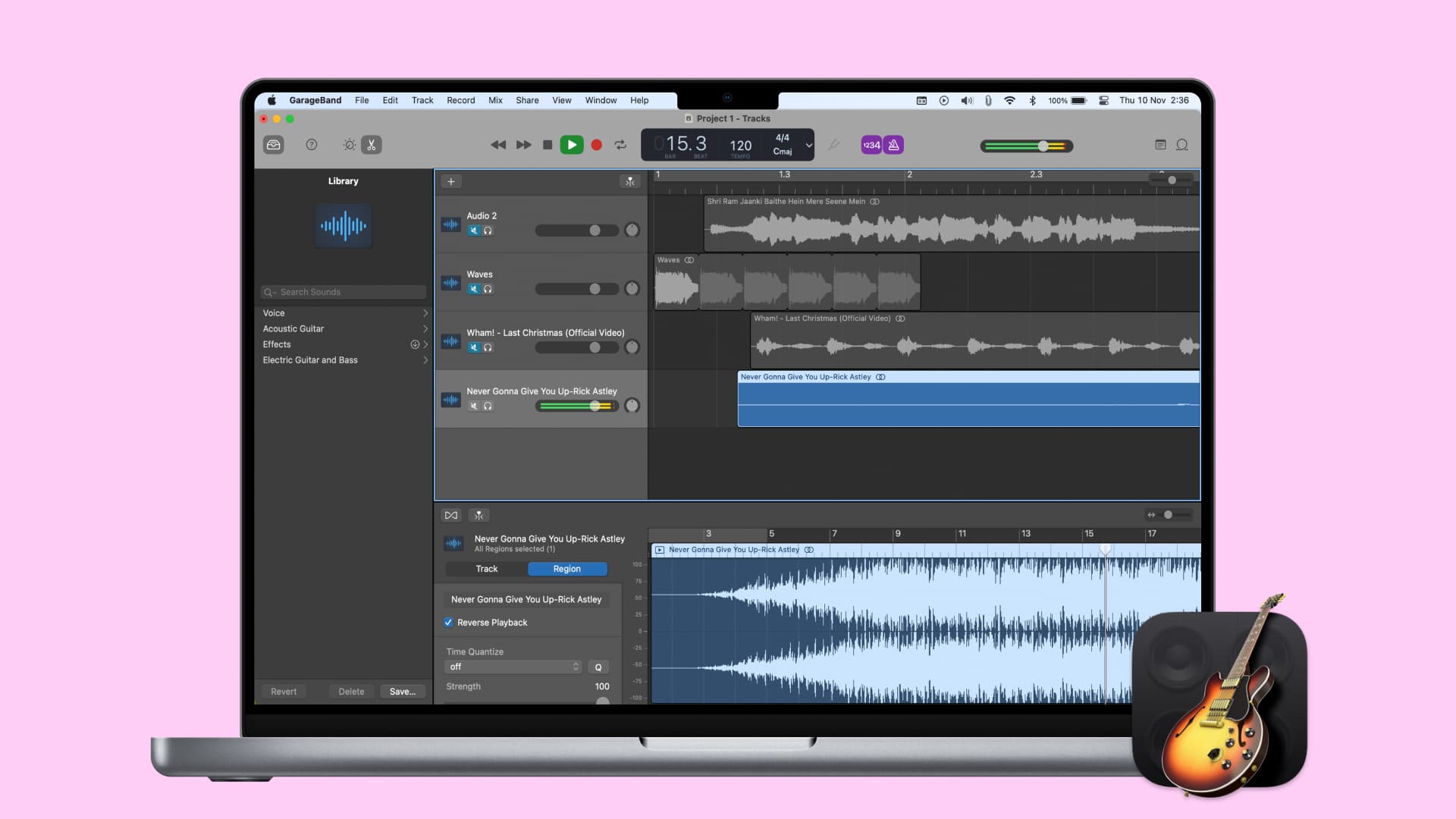Mute the Audio 2 track
This screenshot has width=1456, height=819.
pyautogui.click(x=474, y=231)
